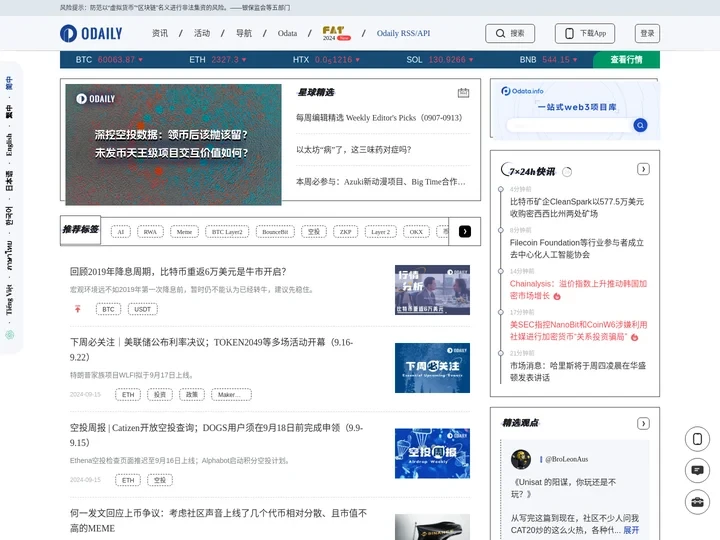Open news 美SEC指控NanoBit和CoinW6
This screenshot has height=540, width=720.
(x=578, y=331)
